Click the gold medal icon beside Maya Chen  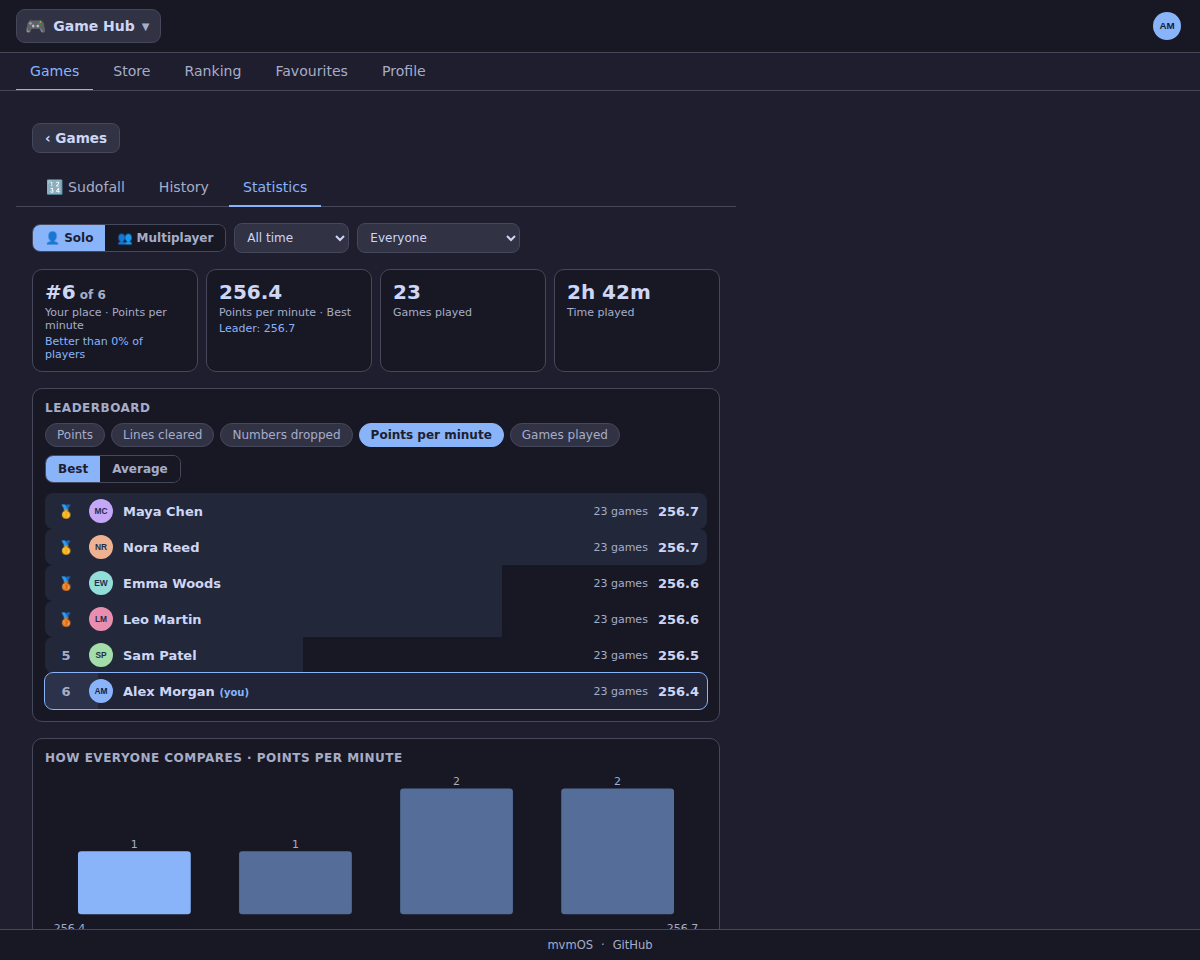tap(66, 511)
